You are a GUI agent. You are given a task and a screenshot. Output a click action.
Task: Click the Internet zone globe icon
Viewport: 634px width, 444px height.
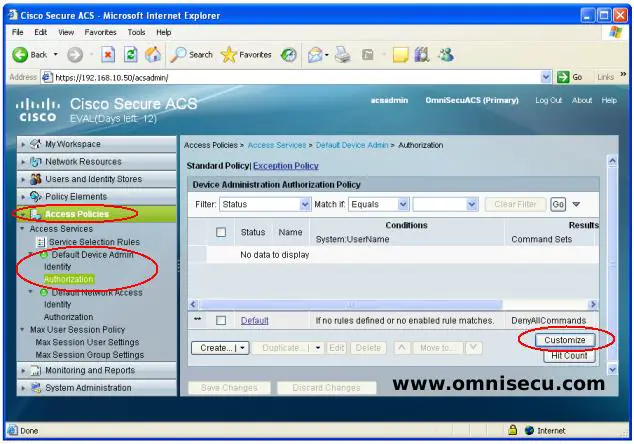529,430
